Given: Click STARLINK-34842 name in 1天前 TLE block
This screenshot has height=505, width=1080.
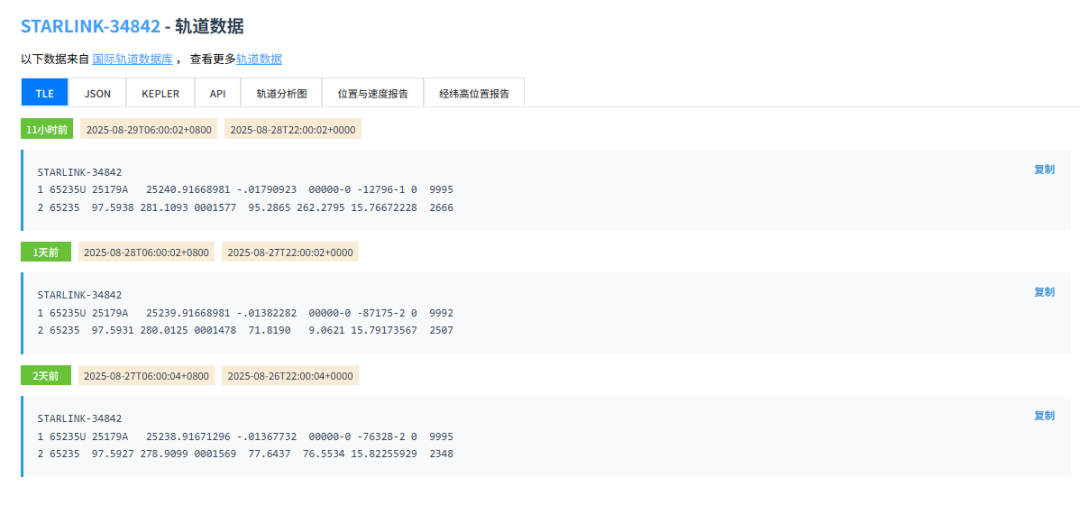Looking at the screenshot, I should point(79,295).
